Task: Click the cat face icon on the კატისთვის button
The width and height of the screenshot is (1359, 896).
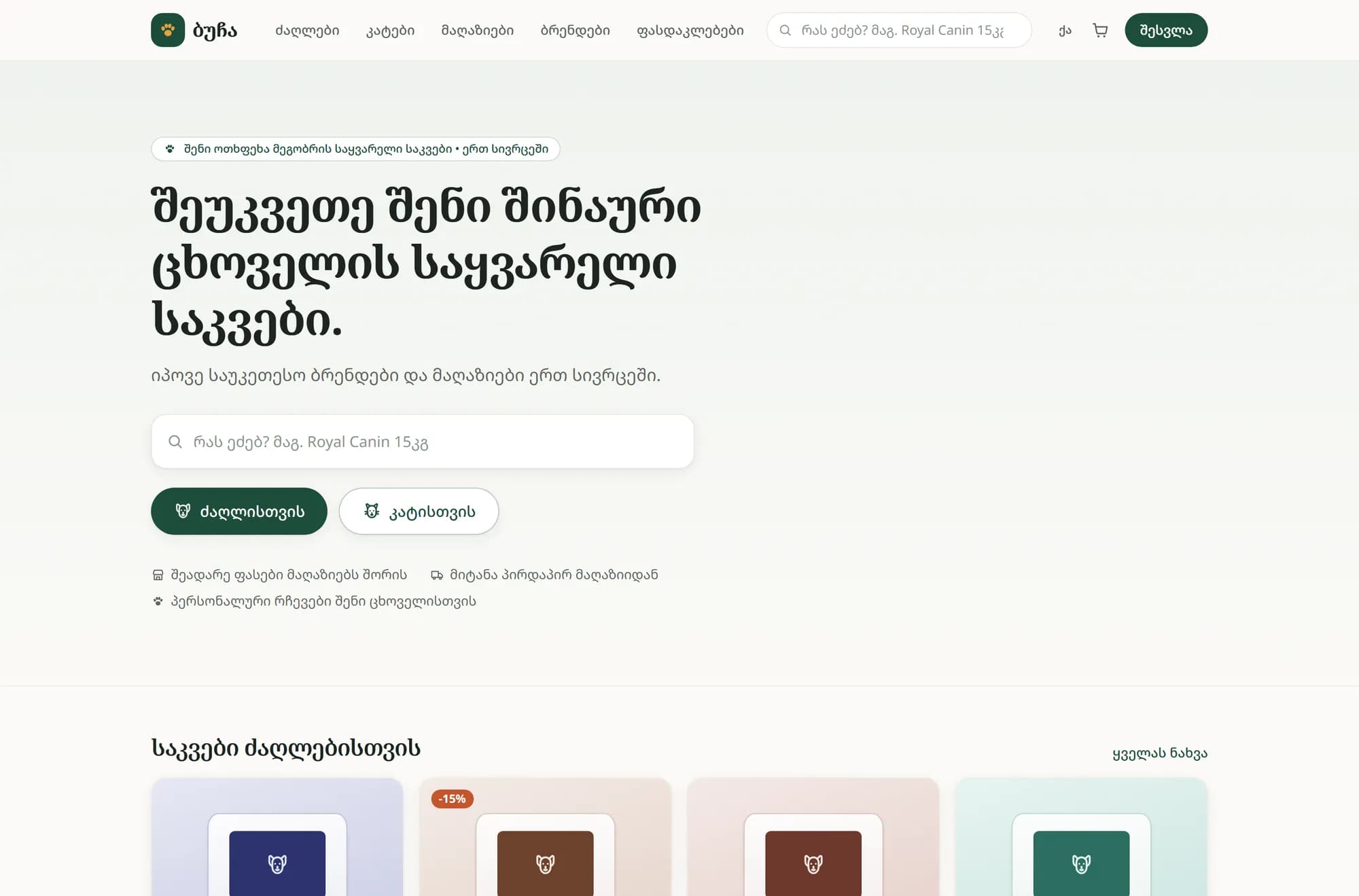Action: pos(372,511)
